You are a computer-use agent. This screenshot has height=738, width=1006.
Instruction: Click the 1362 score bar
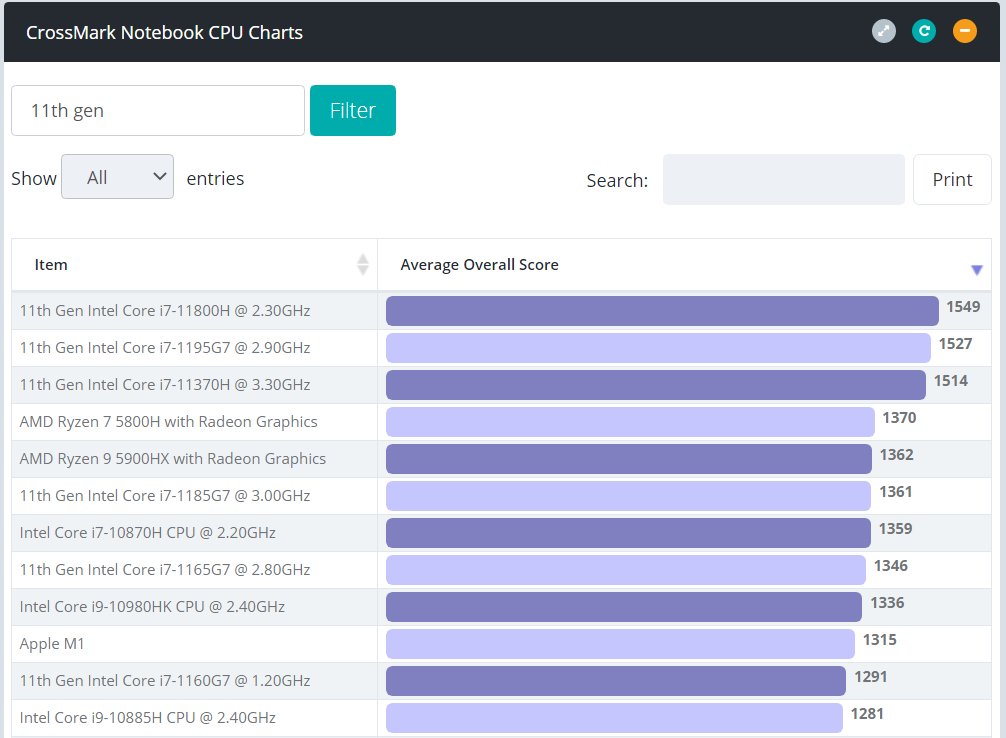point(629,459)
